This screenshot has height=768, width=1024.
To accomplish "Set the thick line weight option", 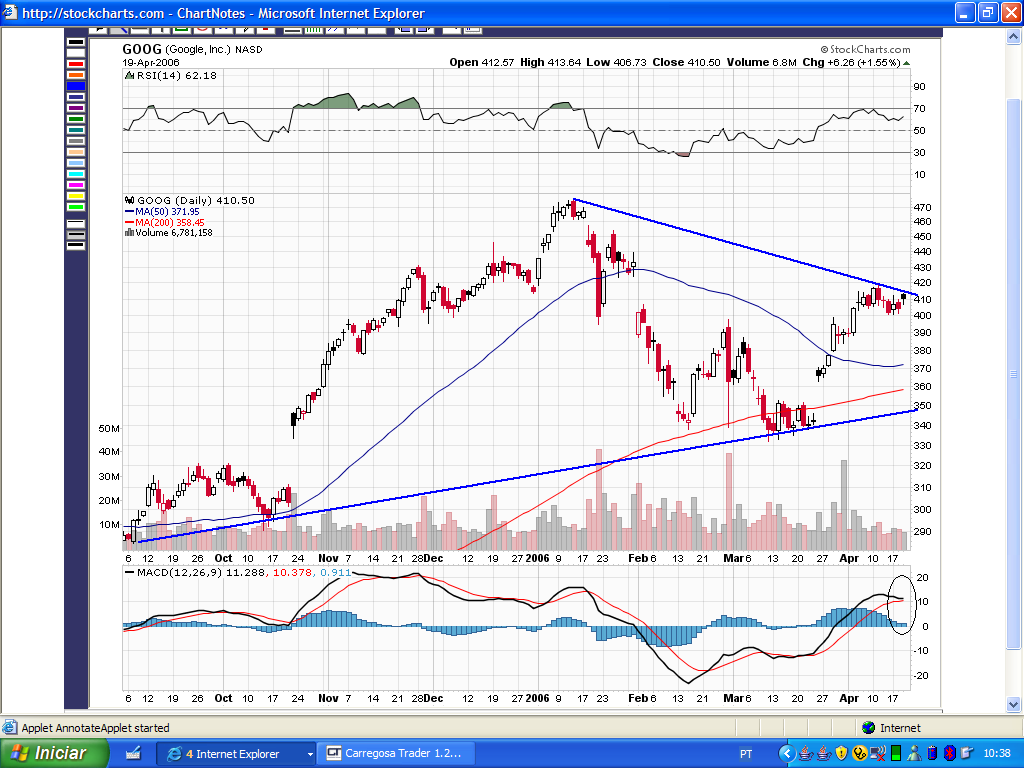I will coord(76,246).
